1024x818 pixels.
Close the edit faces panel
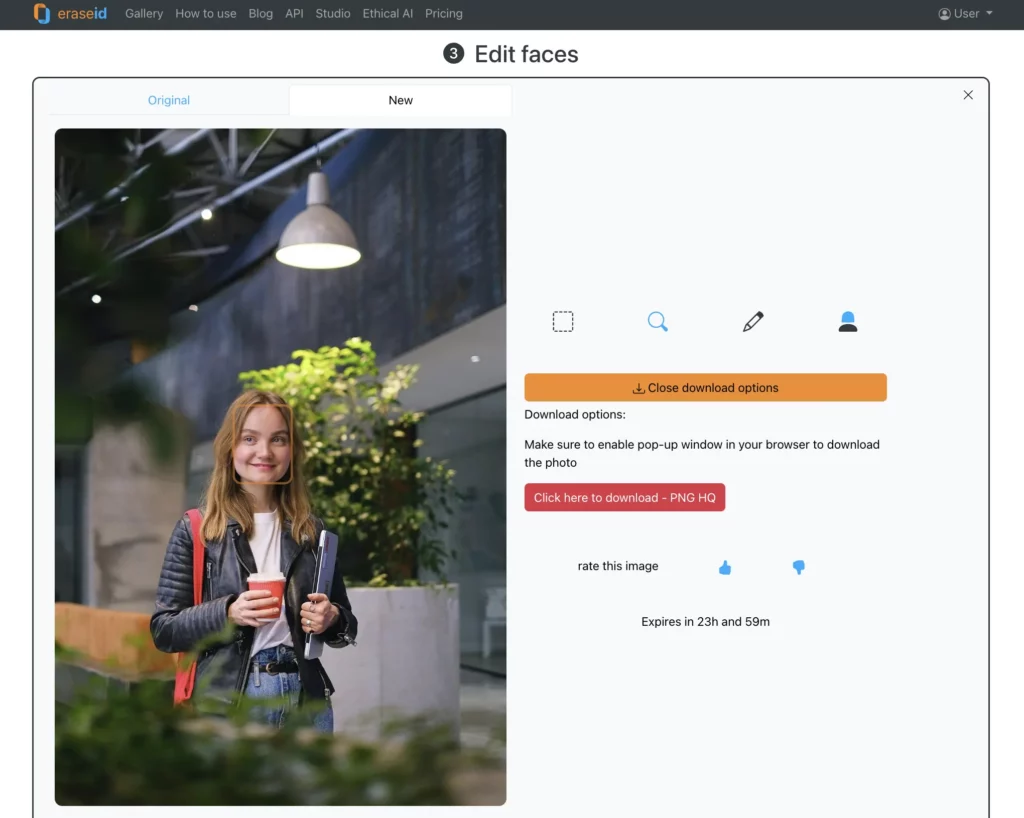[967, 95]
